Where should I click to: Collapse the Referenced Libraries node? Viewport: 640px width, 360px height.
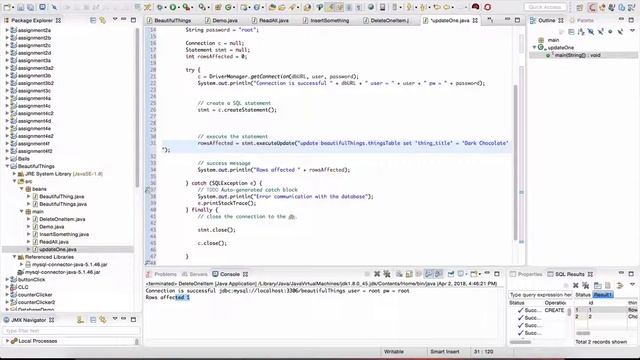(14, 257)
